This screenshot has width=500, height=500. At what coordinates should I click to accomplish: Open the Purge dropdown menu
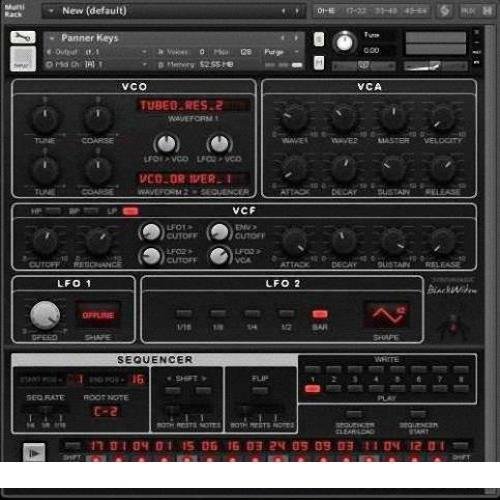pyautogui.click(x=296, y=52)
